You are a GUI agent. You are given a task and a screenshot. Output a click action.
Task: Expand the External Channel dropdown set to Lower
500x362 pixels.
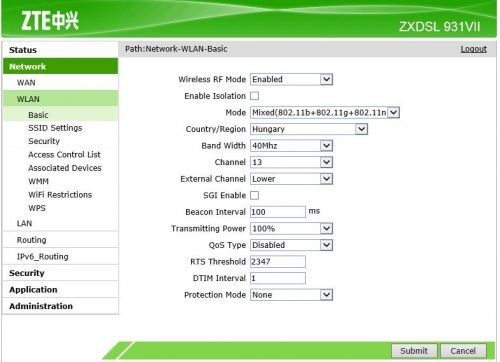click(x=291, y=179)
